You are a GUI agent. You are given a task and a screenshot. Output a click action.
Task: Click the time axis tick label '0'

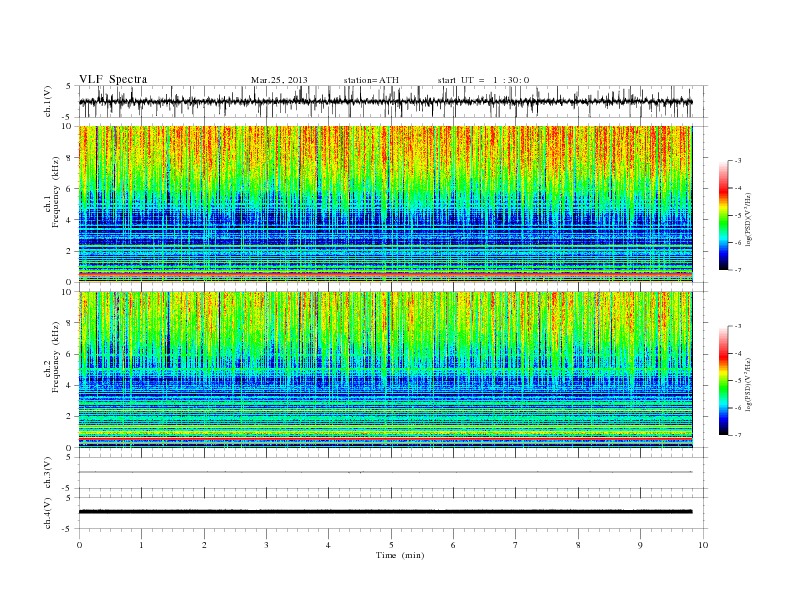[x=79, y=545]
